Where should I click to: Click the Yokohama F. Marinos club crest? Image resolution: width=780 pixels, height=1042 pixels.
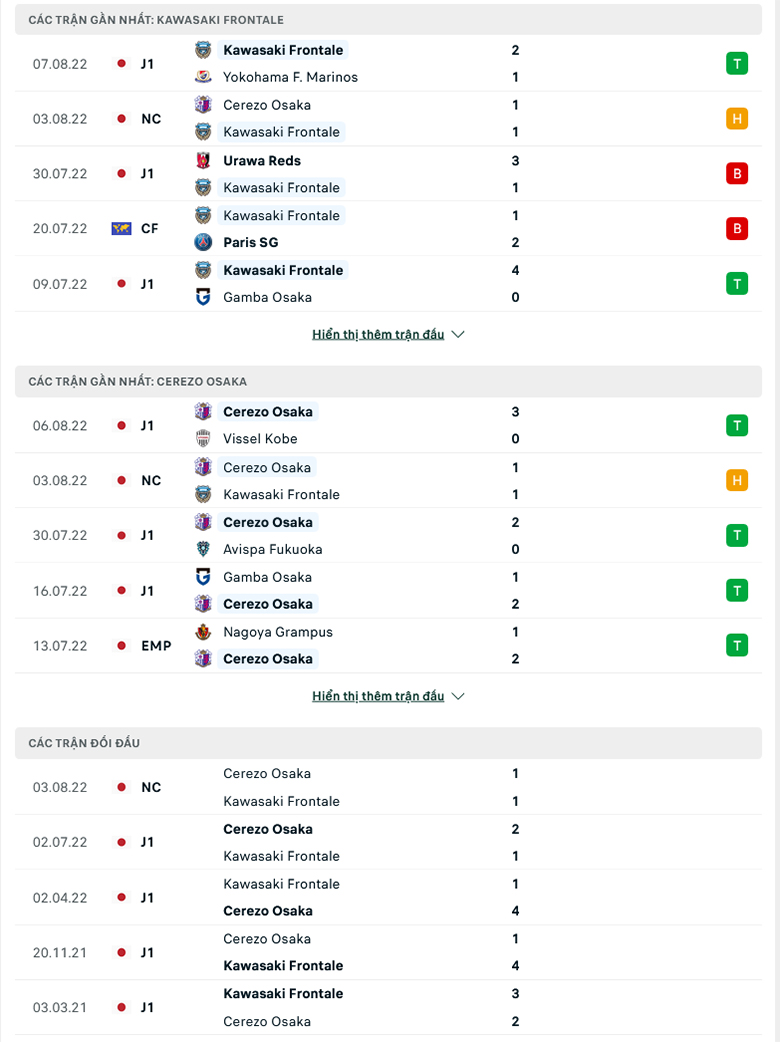point(203,77)
